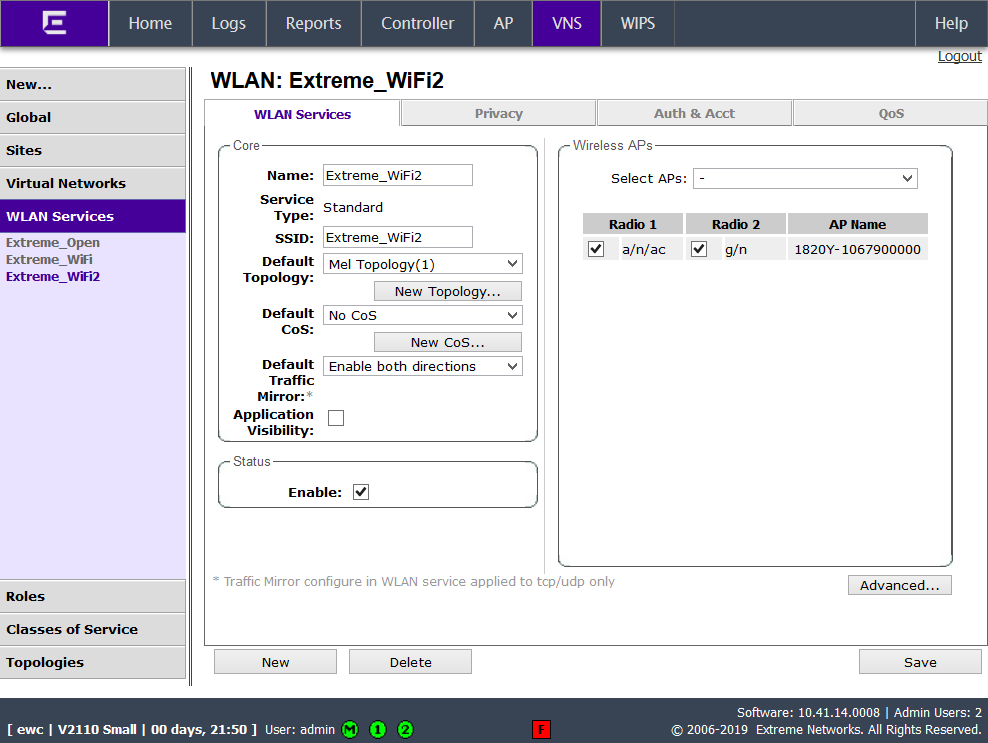This screenshot has width=988, height=743.
Task: Click the Delete button
Action: [x=410, y=662]
